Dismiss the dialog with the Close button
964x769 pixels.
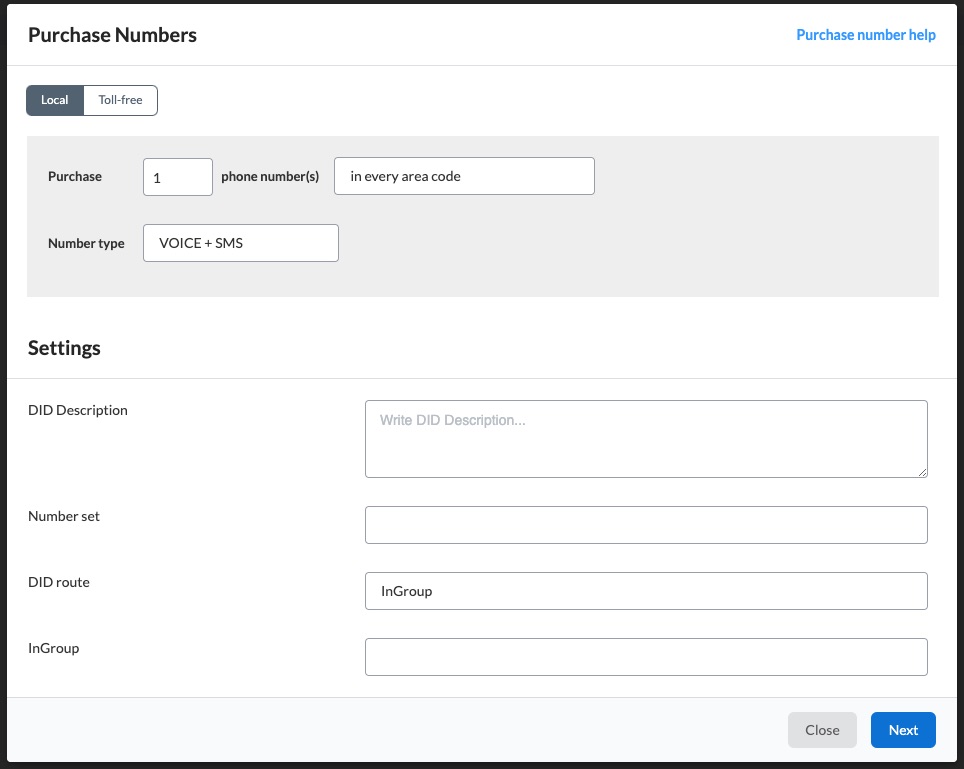coord(822,730)
